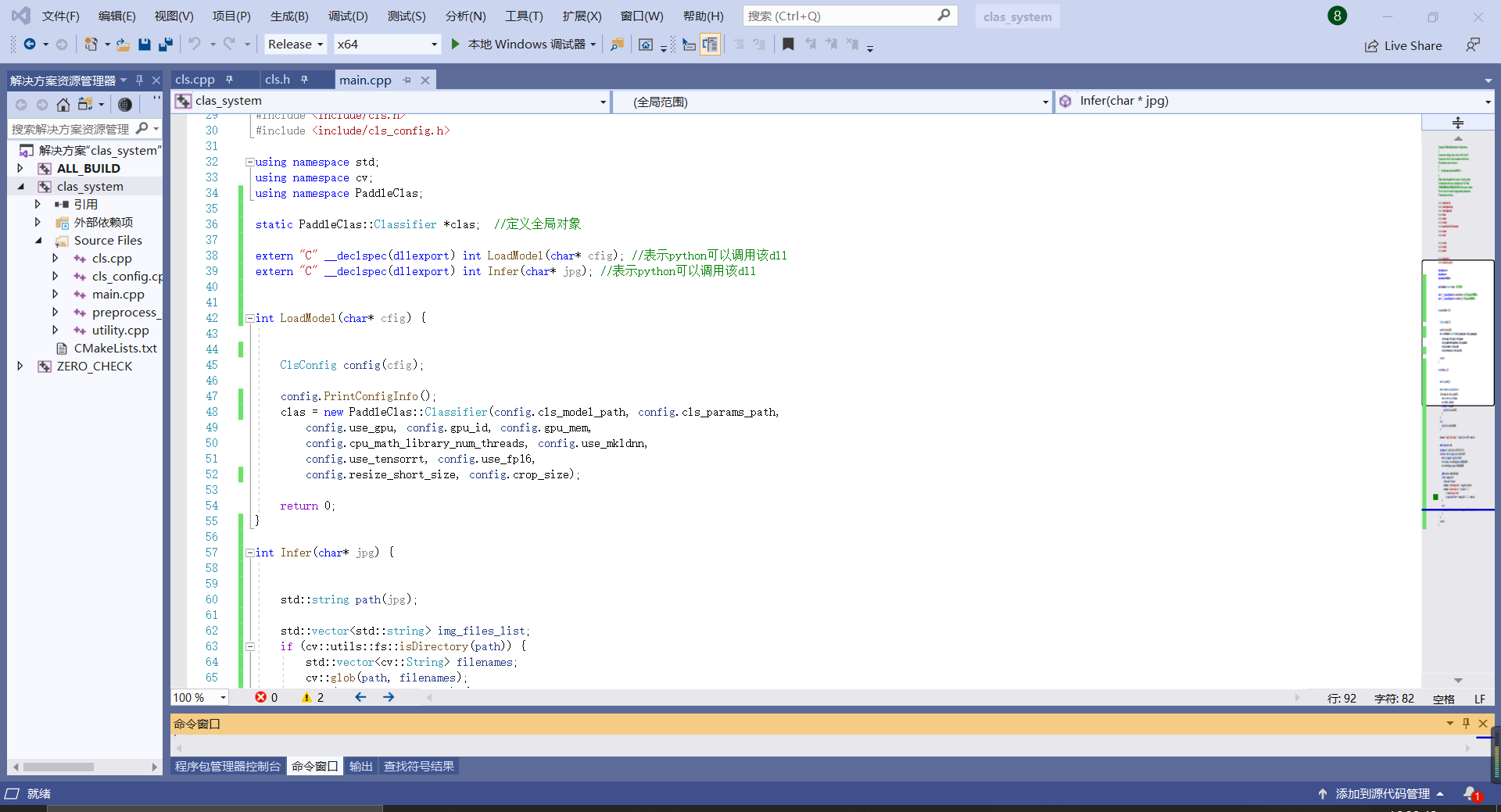This screenshot has width=1501, height=812.
Task: Unpin the cls.cpp tab
Action: click(229, 78)
